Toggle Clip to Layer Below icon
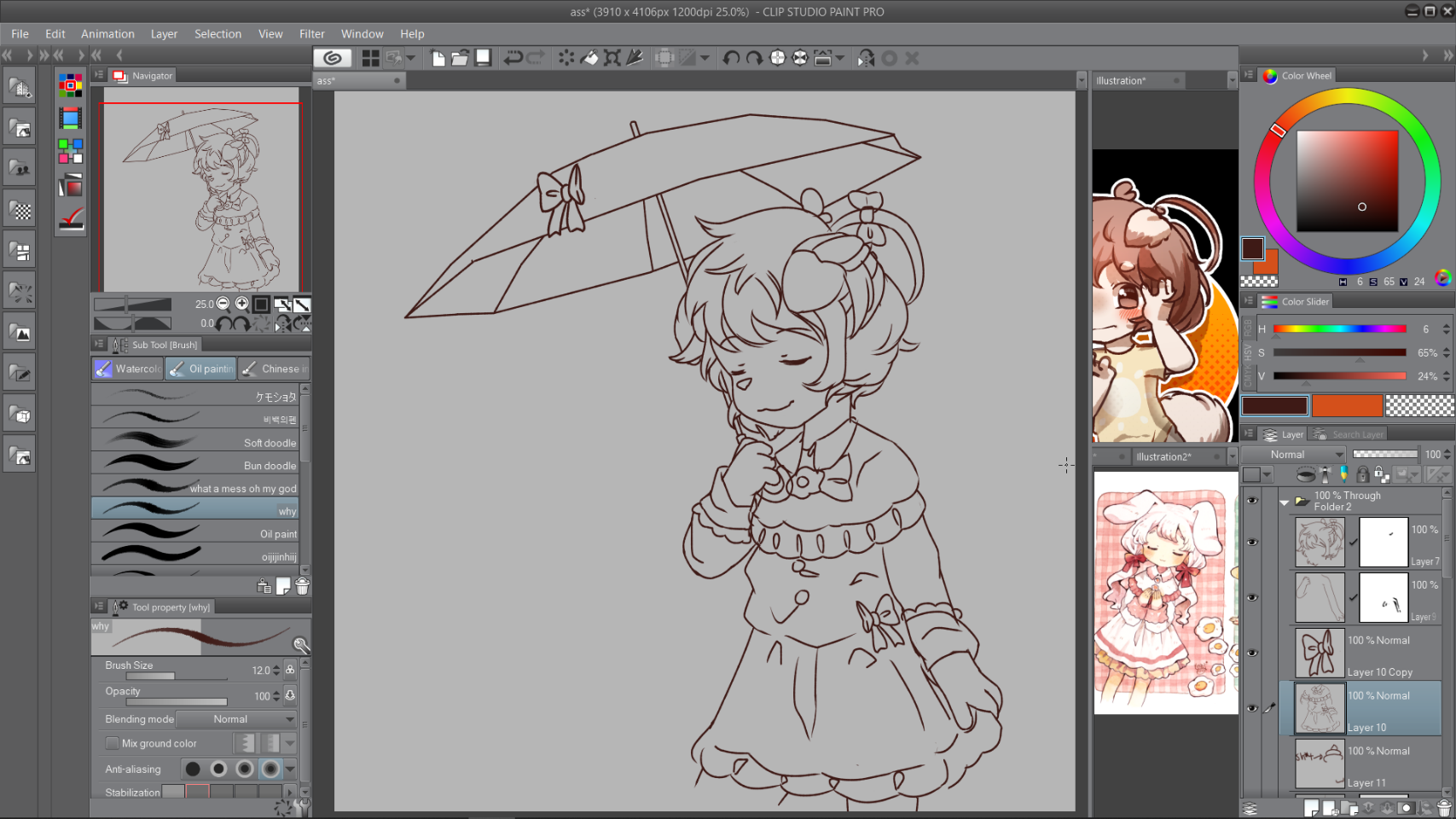Viewport: 1456px width, 819px height. pyautogui.click(x=1306, y=474)
